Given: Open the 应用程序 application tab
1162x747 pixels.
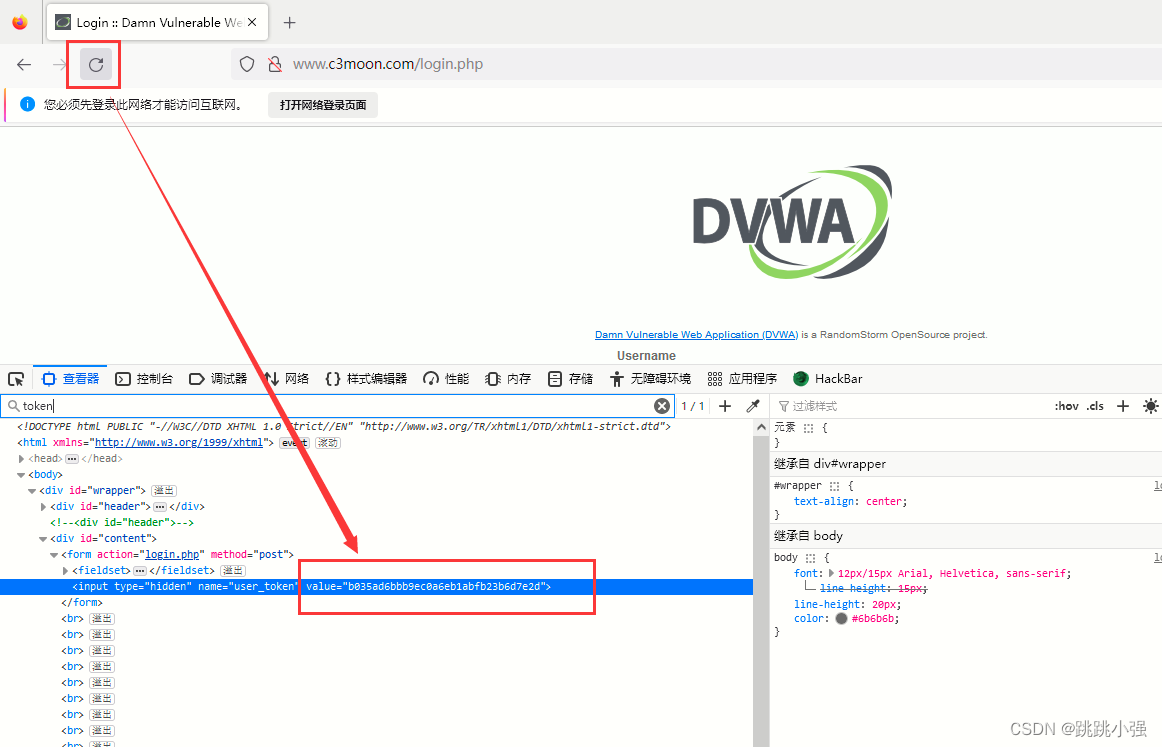Looking at the screenshot, I should coord(742,379).
